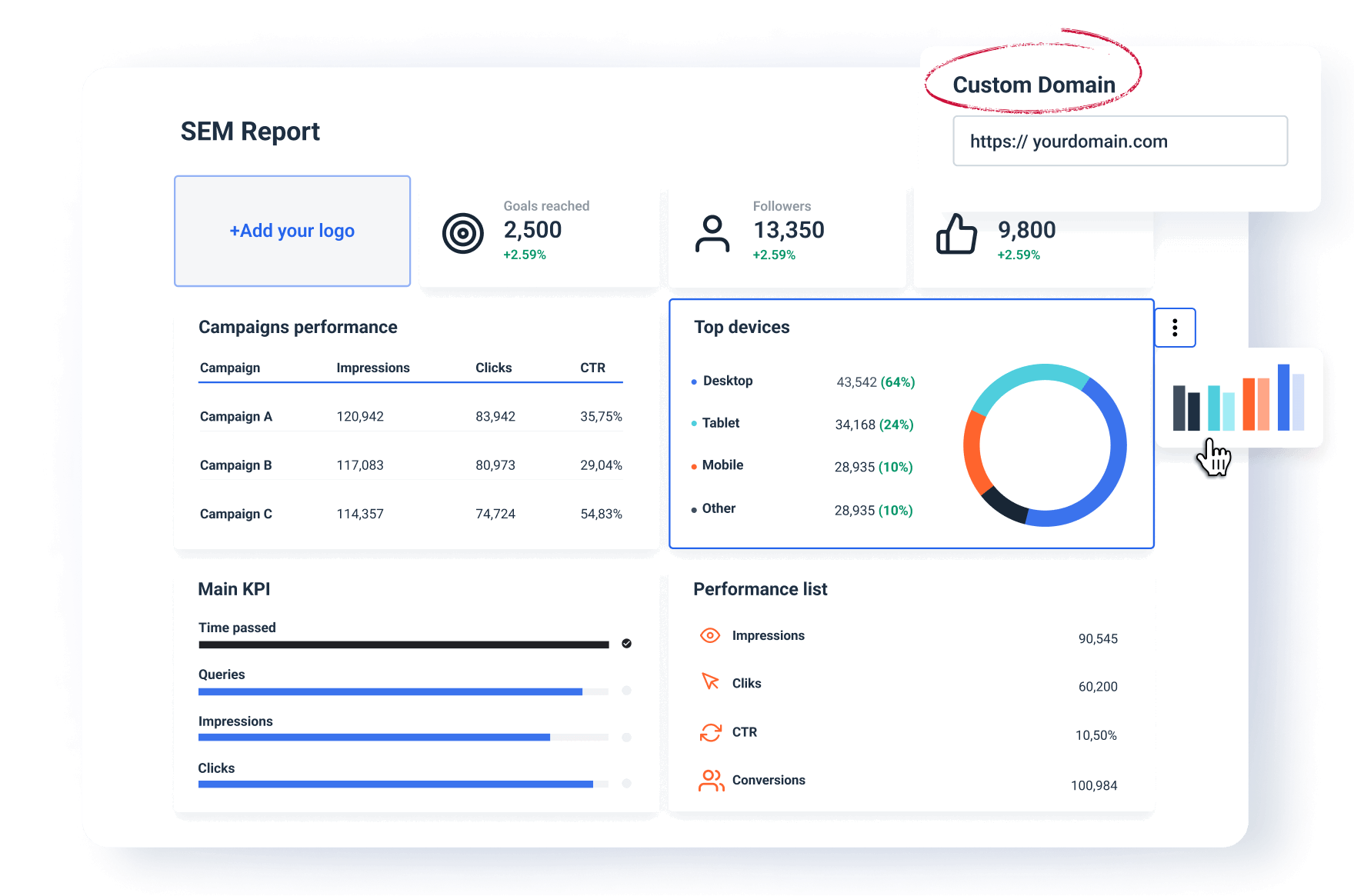Viewport: 1354px width, 896px height.
Task: Switch to the Campaigns performance section
Action: (298, 327)
